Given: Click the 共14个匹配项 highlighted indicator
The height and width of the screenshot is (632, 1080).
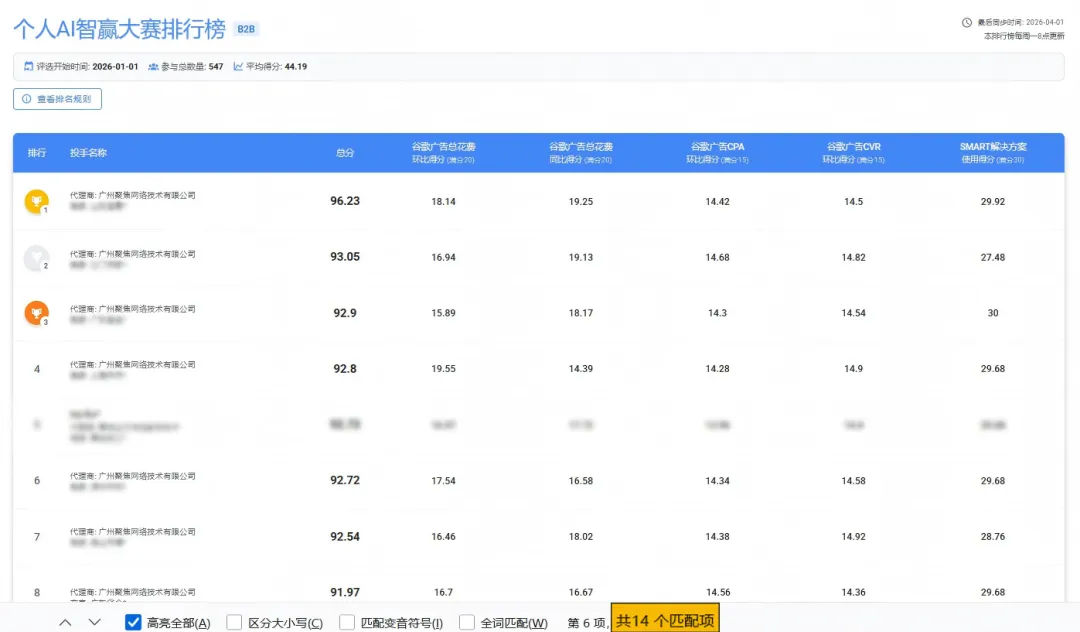Looking at the screenshot, I should (664, 621).
